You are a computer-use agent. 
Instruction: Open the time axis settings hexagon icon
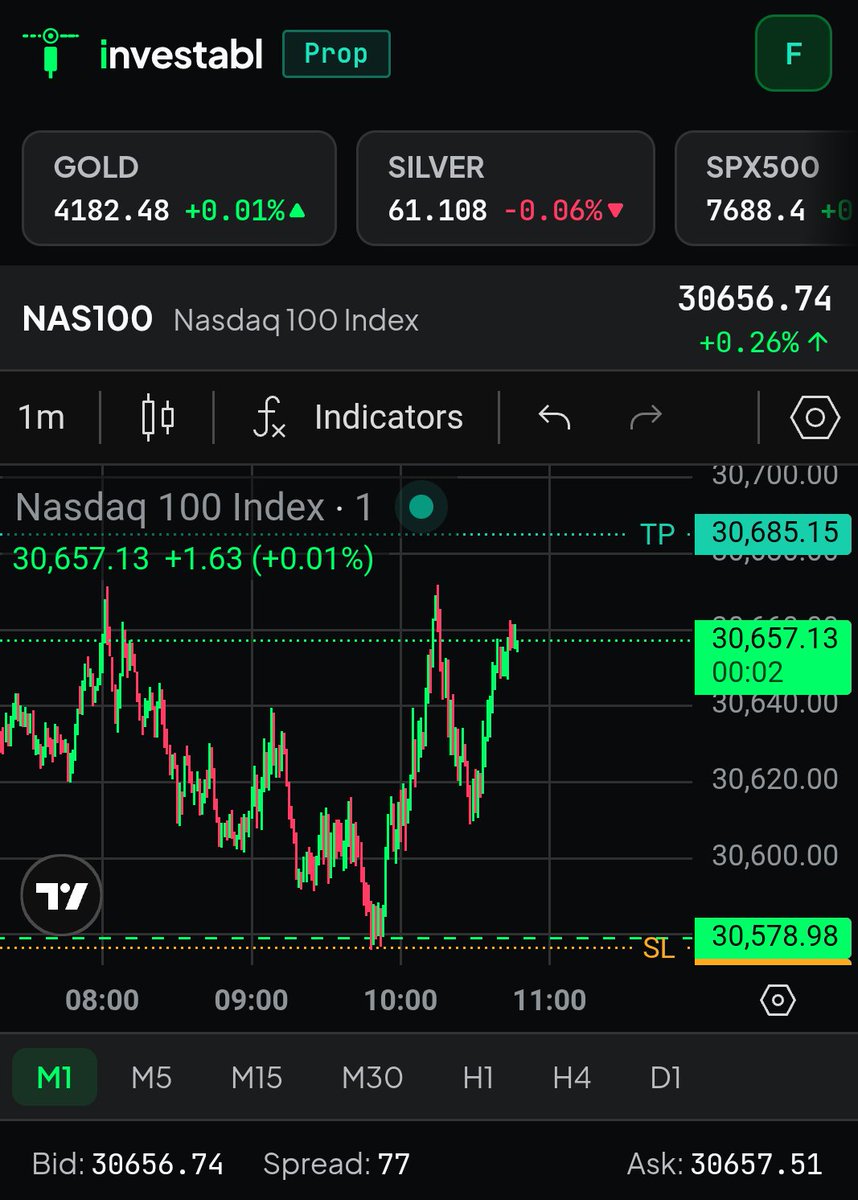pyautogui.click(x=777, y=1000)
